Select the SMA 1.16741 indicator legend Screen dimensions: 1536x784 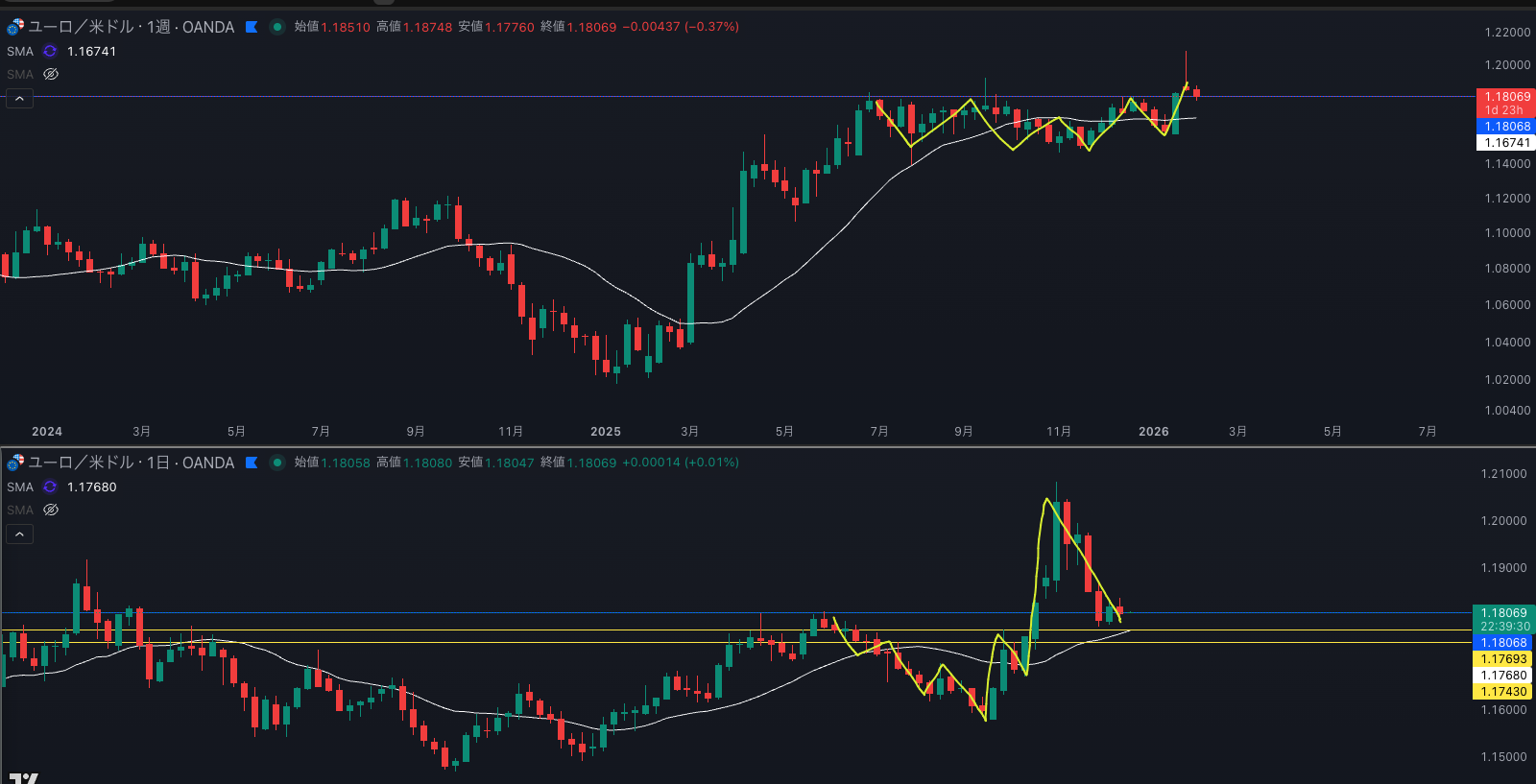[61, 52]
